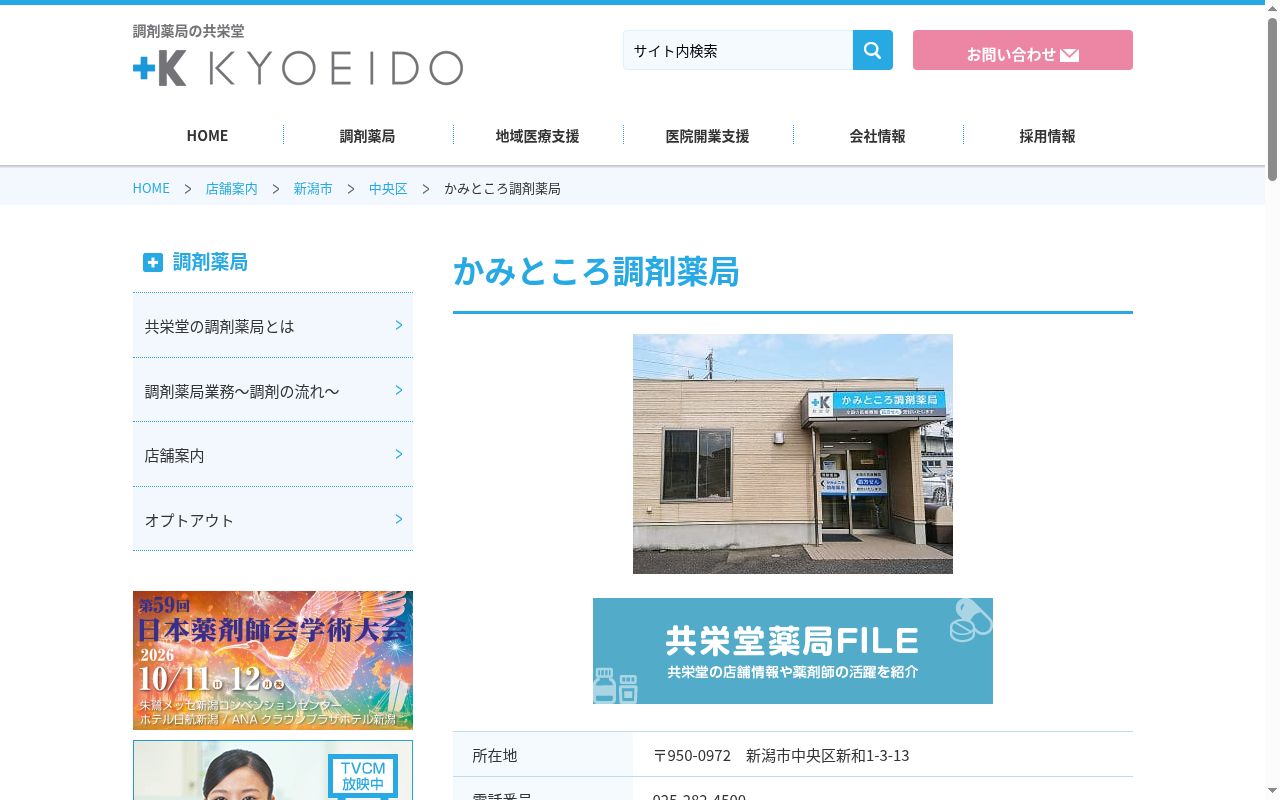Go to 店舗案内 breadcrumb link
This screenshot has width=1280, height=800.
[231, 188]
